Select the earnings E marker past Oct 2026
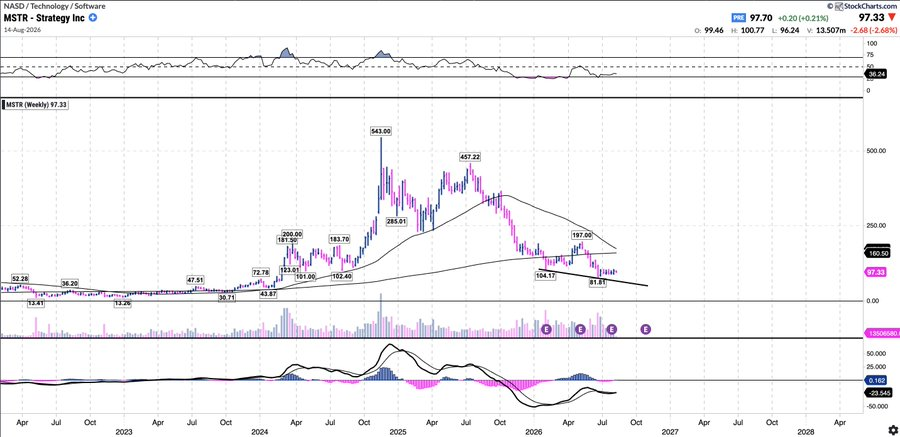This screenshot has height=437, width=900. [x=646, y=329]
